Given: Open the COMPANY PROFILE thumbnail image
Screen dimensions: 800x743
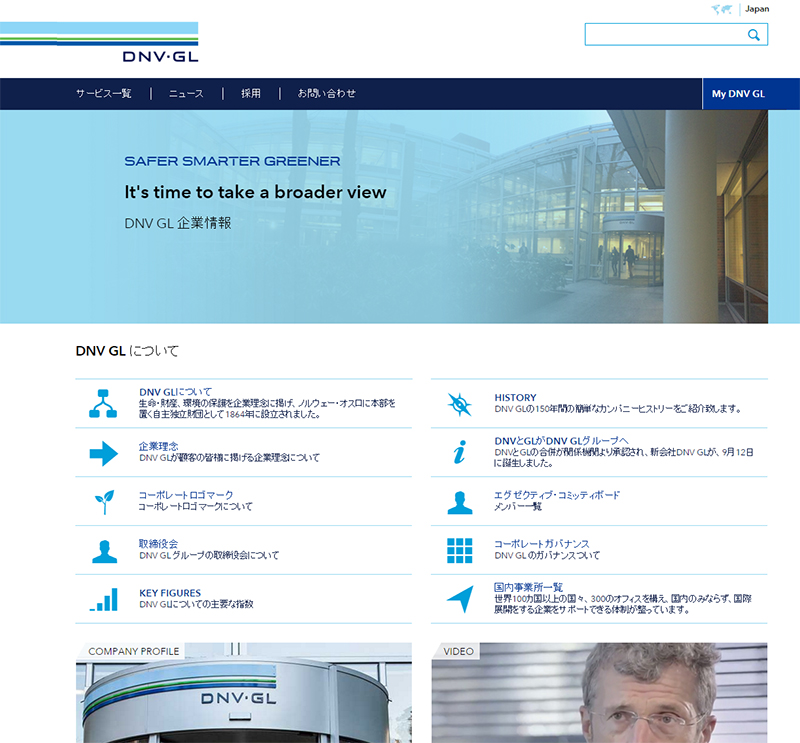Looking at the screenshot, I should (244, 693).
